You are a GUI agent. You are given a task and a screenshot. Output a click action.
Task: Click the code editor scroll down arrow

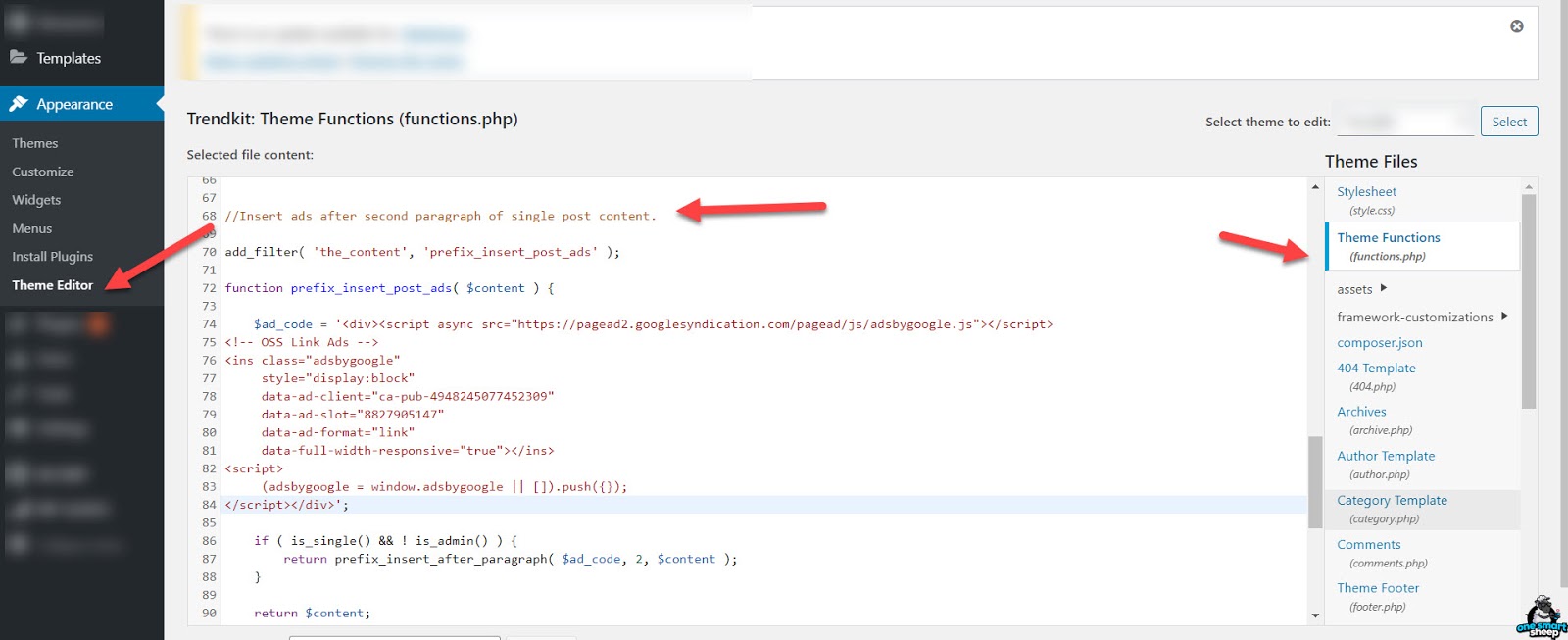point(1315,615)
